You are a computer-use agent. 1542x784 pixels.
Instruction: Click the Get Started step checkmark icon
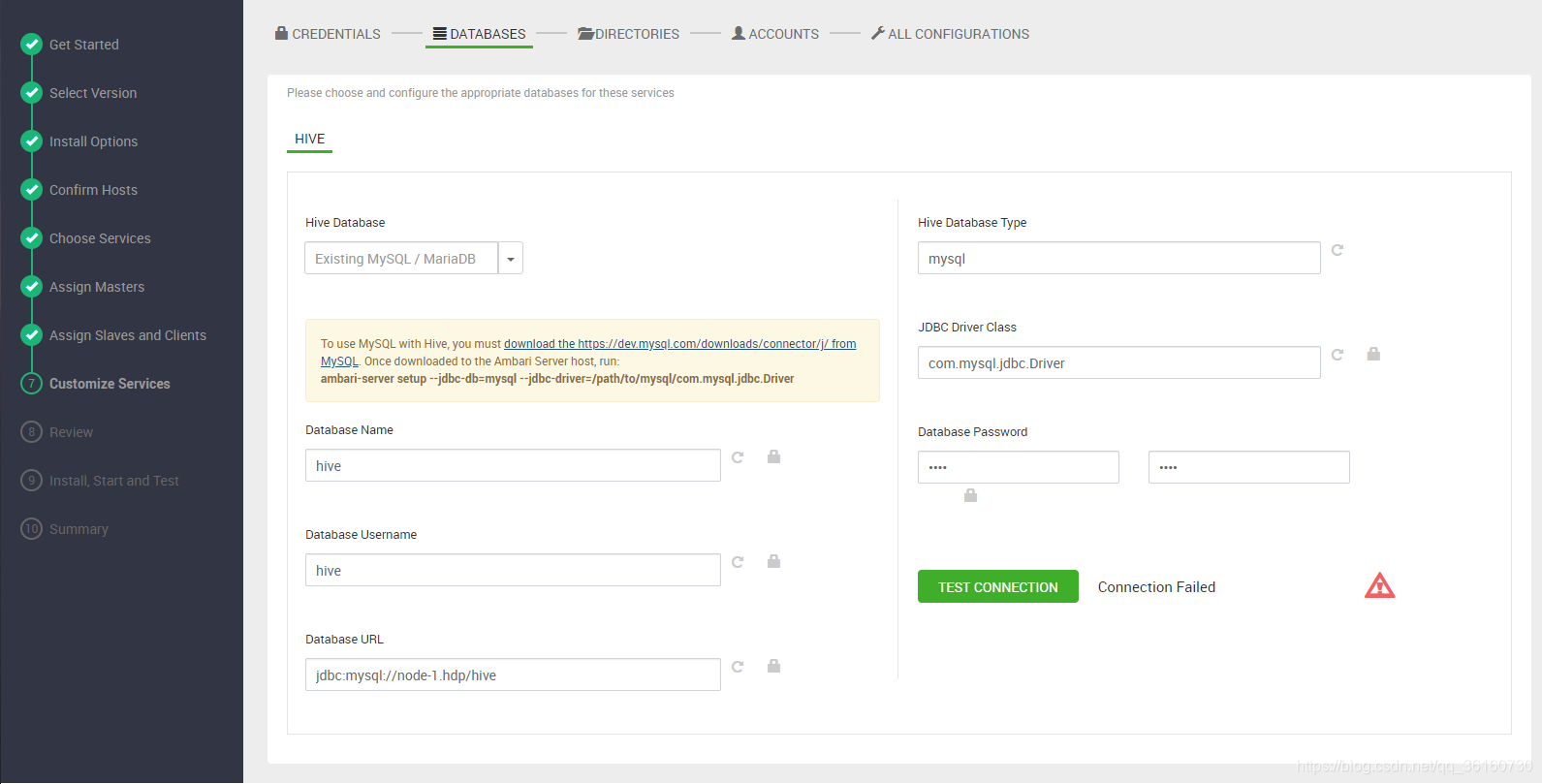tap(32, 45)
